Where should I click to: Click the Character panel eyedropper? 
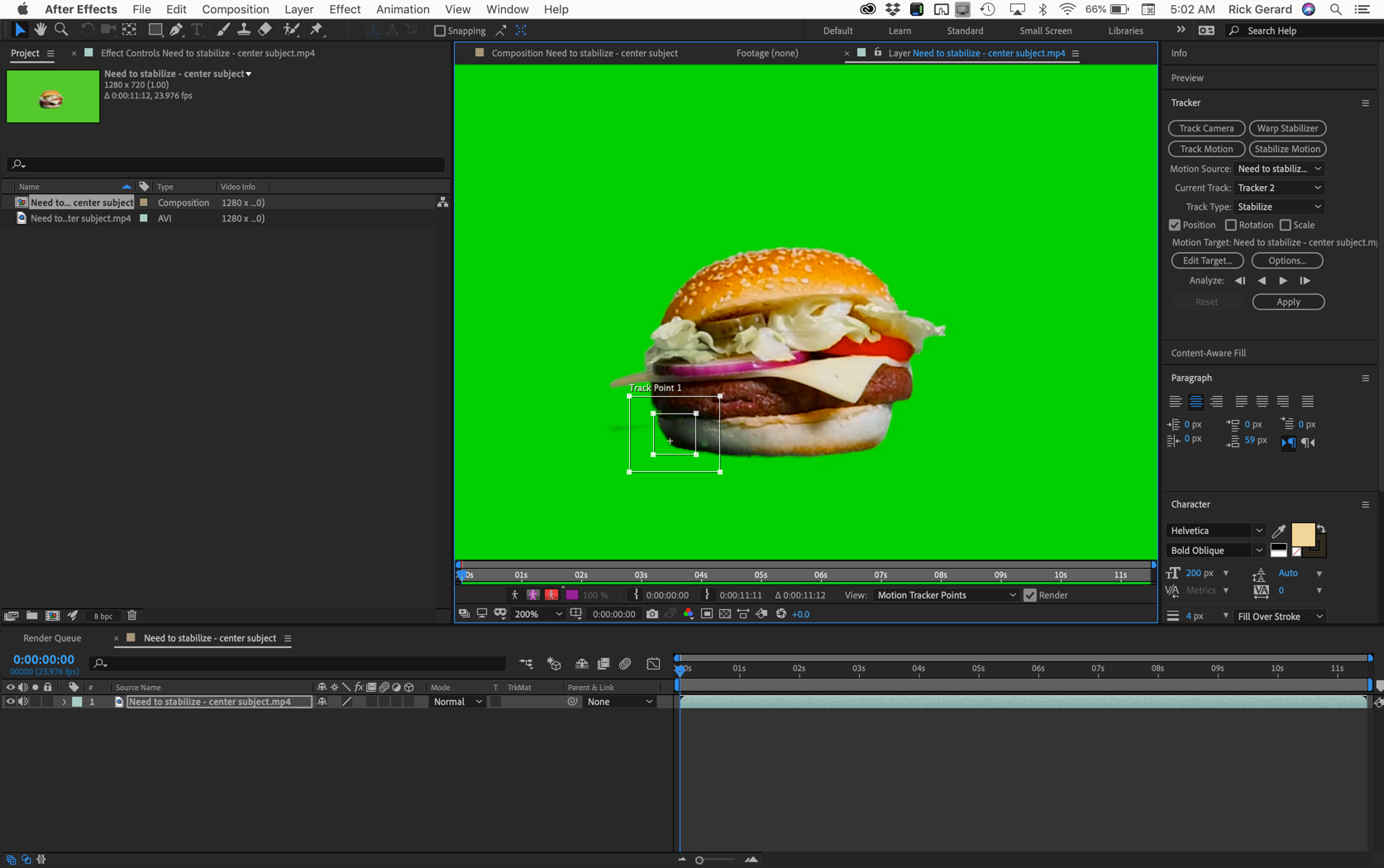(x=1279, y=531)
